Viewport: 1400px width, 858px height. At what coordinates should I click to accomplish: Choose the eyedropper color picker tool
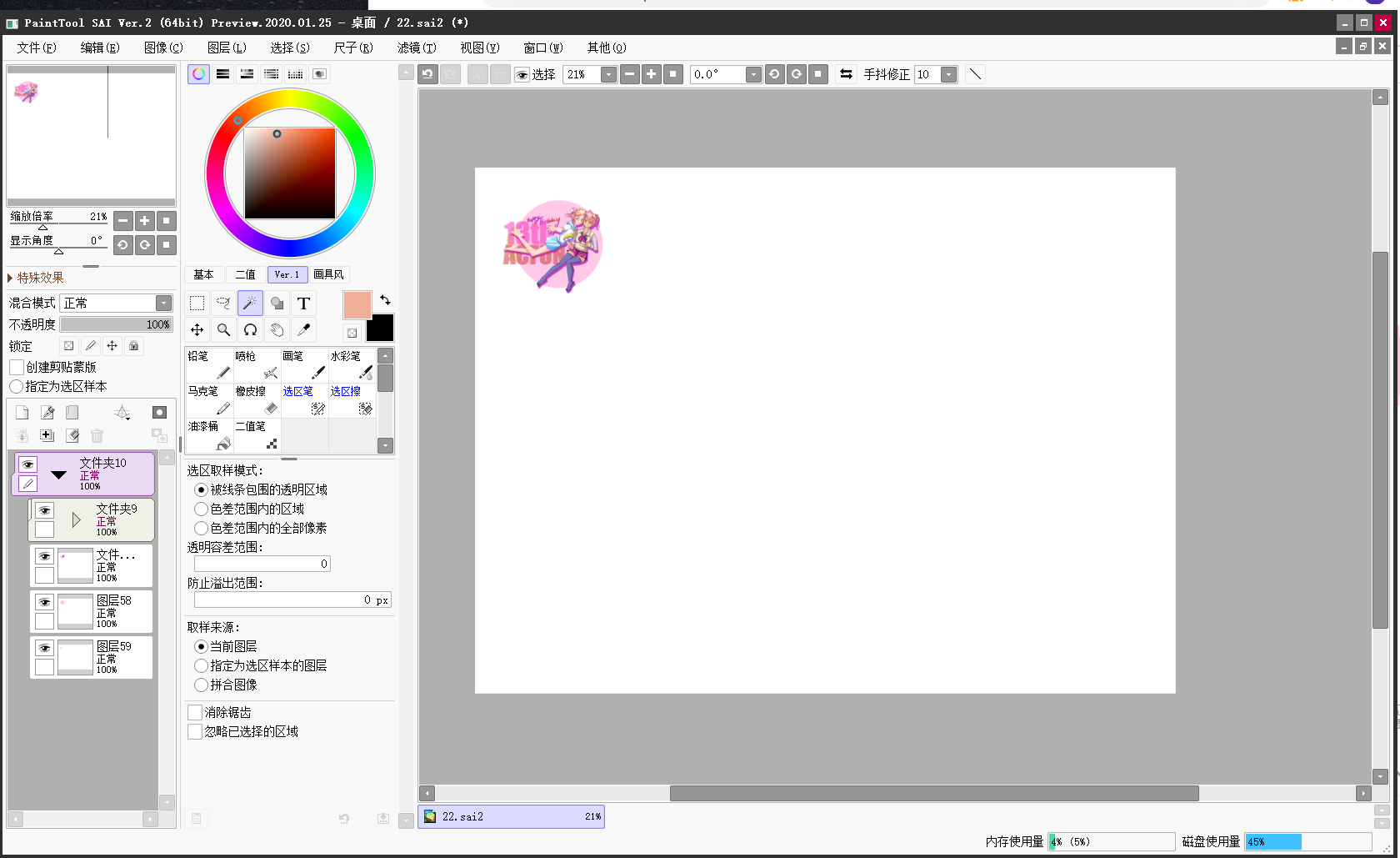[303, 330]
